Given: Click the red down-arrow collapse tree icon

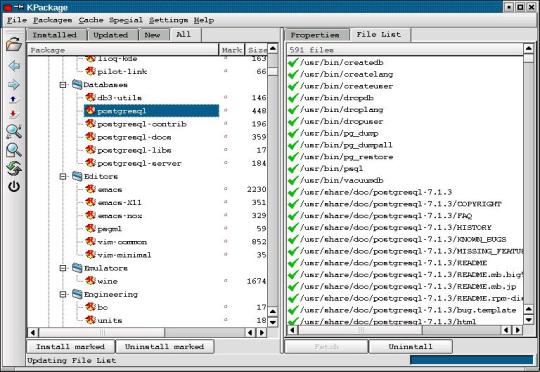Looking at the screenshot, I should tap(13, 114).
